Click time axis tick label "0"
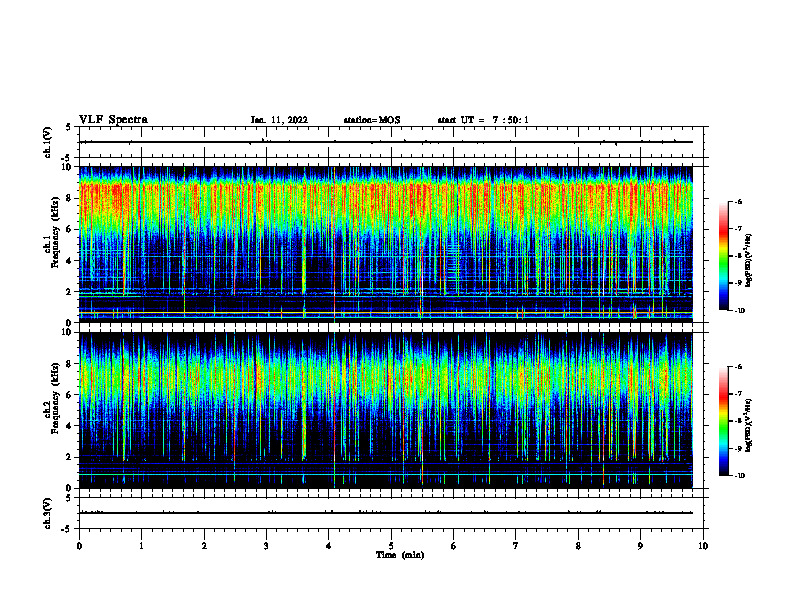This screenshot has width=792, height=612. click(x=79, y=546)
